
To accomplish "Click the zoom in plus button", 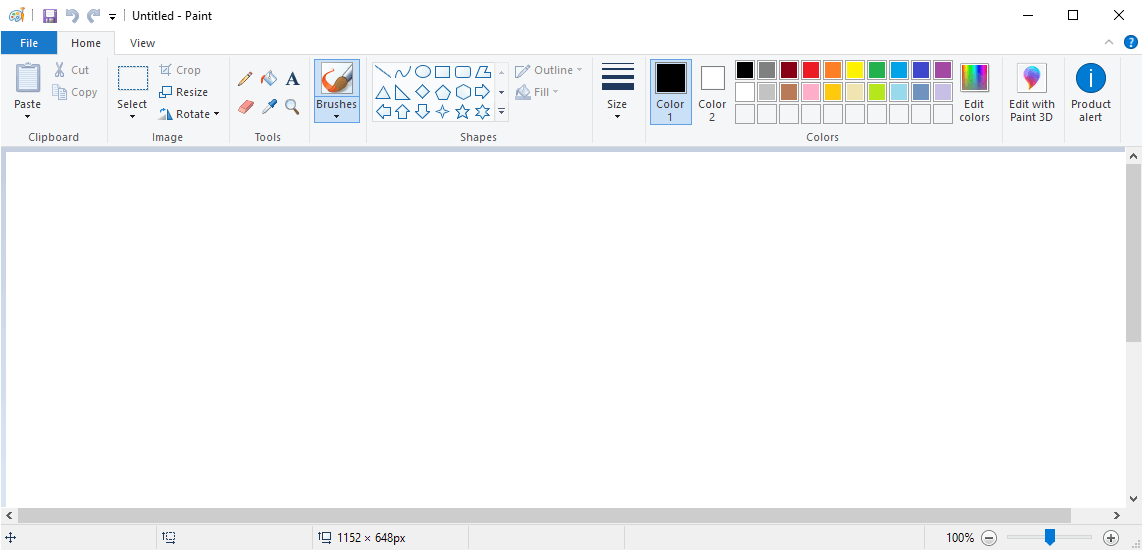I will [x=1110, y=538].
